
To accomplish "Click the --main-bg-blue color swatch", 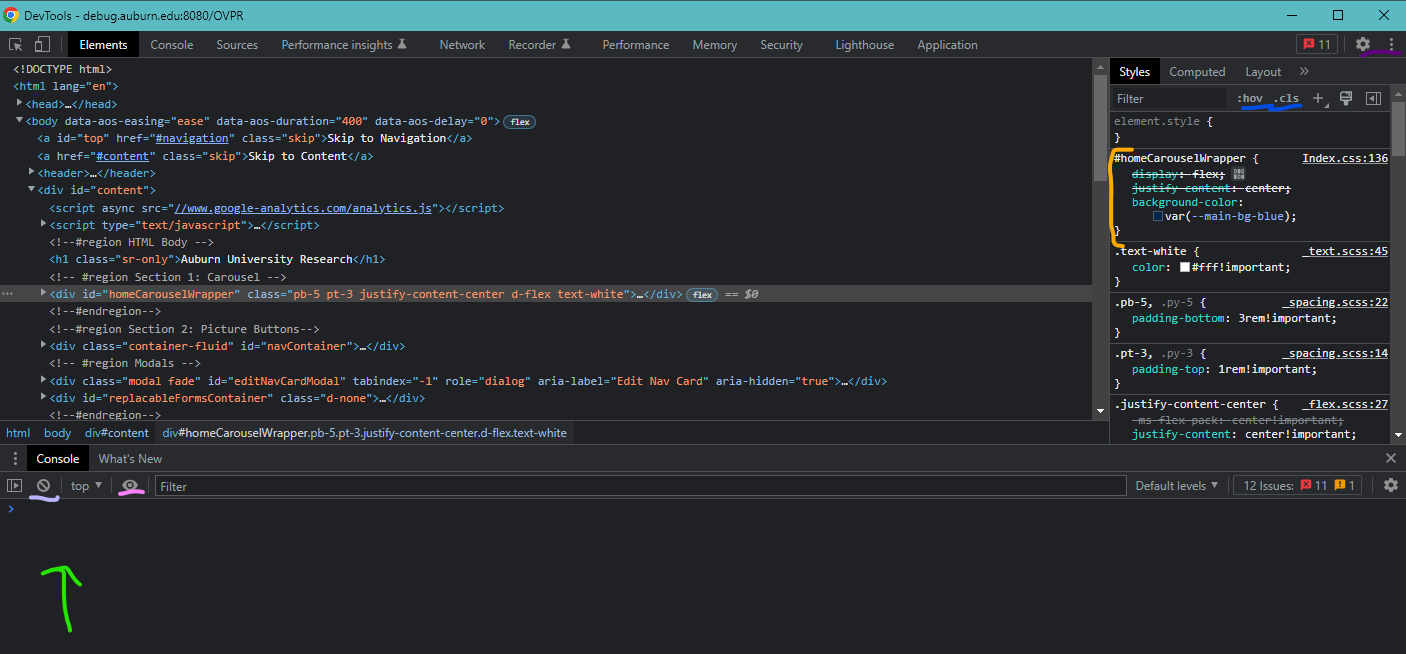I will (1158, 216).
